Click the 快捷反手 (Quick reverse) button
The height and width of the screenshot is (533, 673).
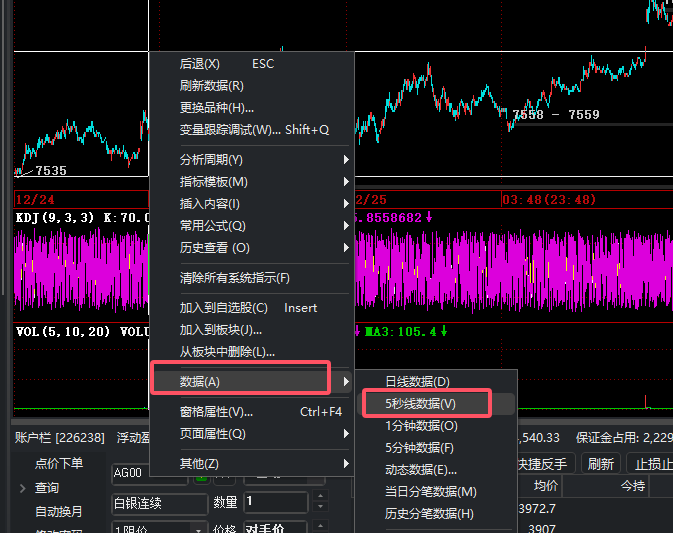[x=543, y=464]
